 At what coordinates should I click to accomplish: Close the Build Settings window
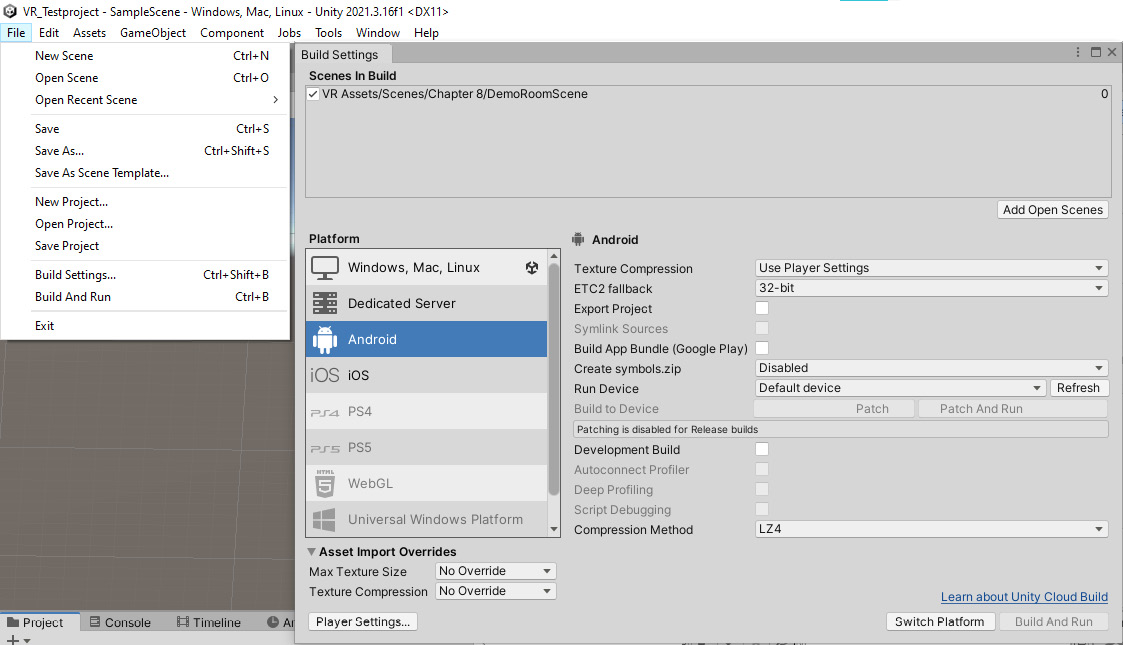tap(1112, 52)
